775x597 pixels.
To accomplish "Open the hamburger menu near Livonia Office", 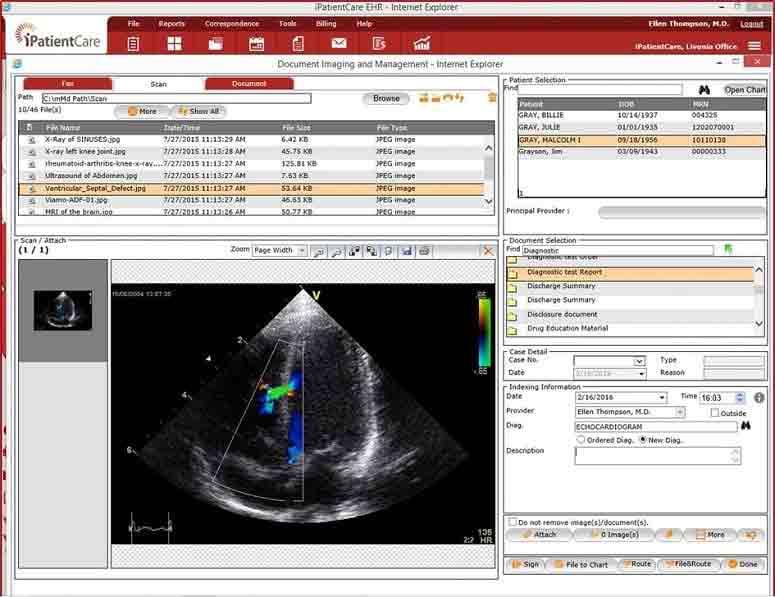I will (x=754, y=46).
